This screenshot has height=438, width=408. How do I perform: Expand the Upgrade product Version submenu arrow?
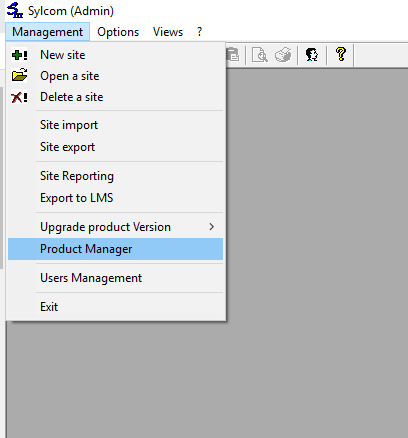coord(212,227)
